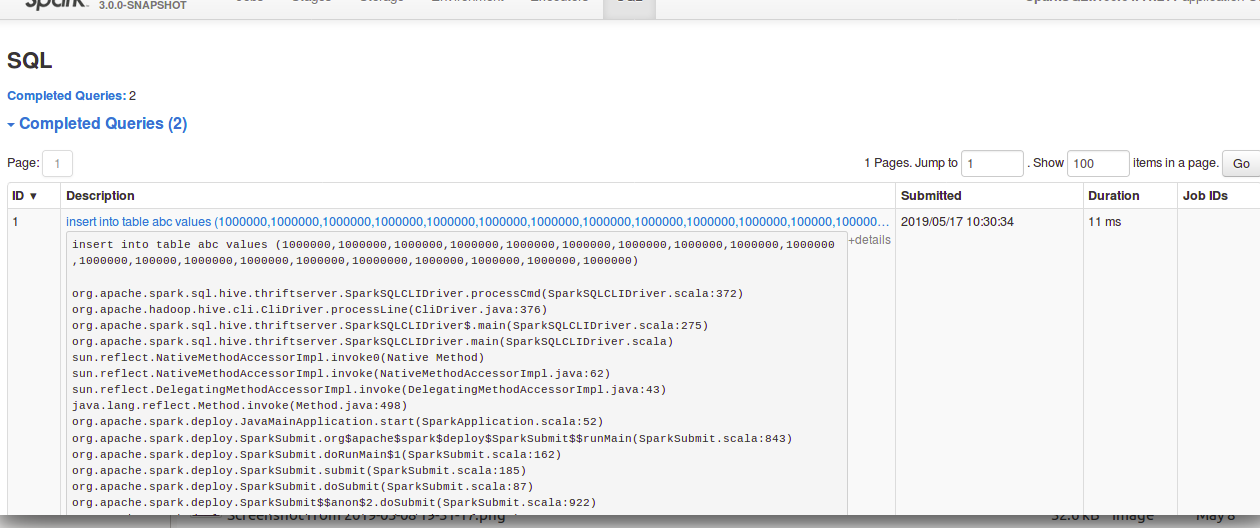The image size is (1260, 528).
Task: Select the SparkSubmit$$runMain(SparkSubmit.scala:843) line
Action: (432, 438)
